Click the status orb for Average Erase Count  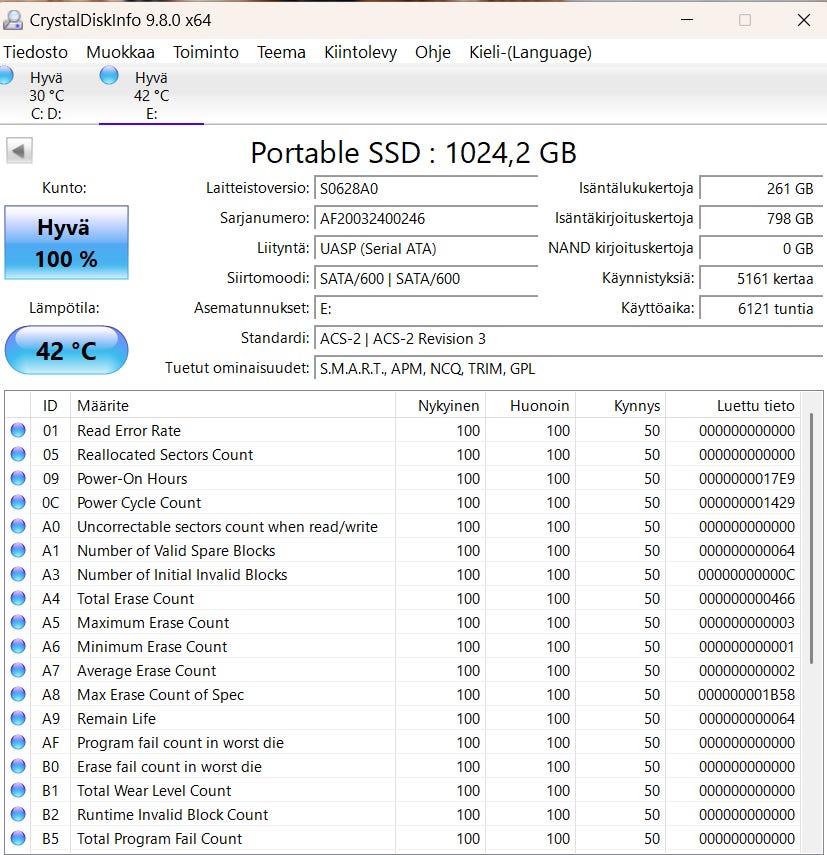pyautogui.click(x=18, y=670)
